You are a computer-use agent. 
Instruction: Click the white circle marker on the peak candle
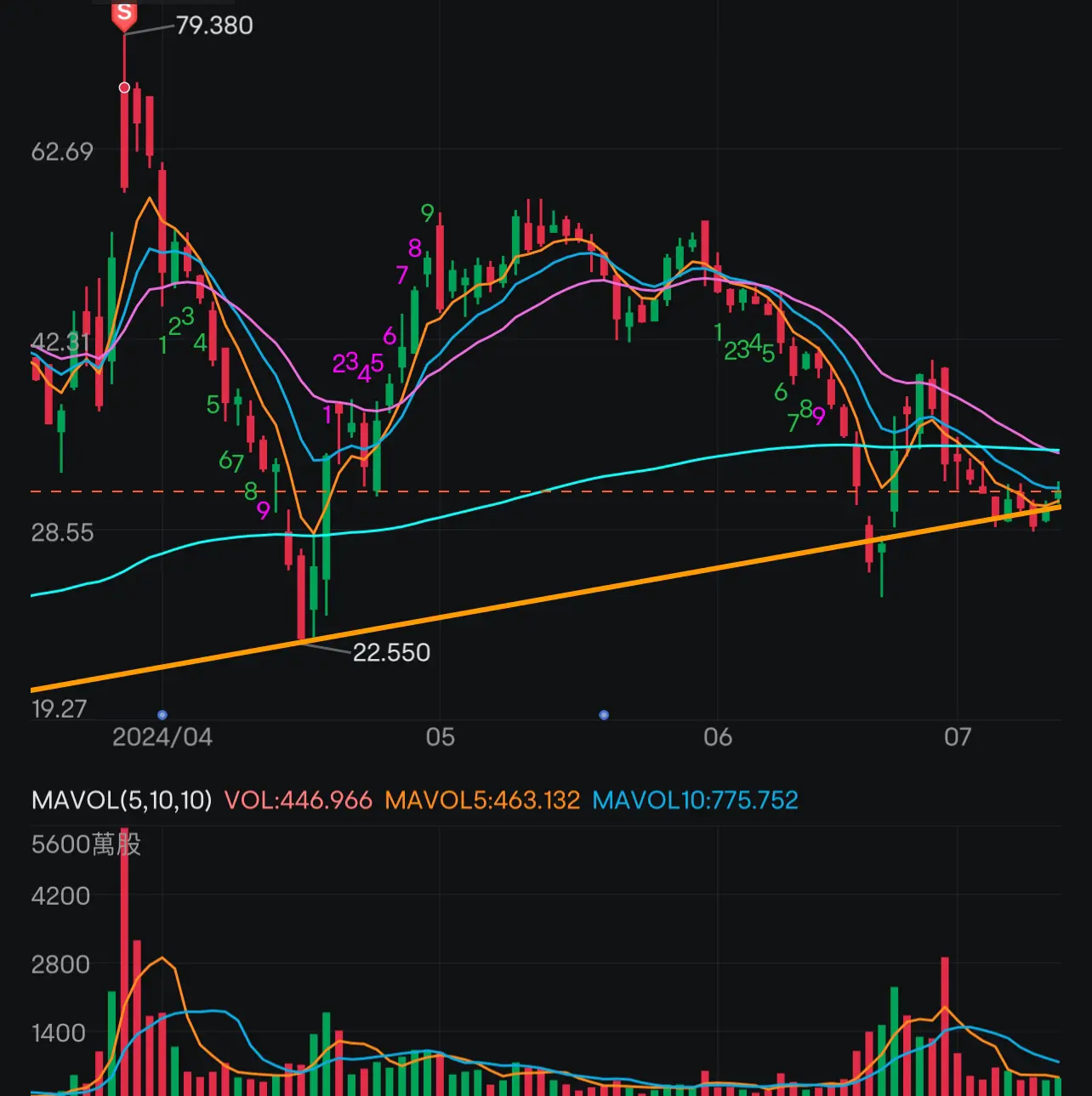(x=124, y=88)
